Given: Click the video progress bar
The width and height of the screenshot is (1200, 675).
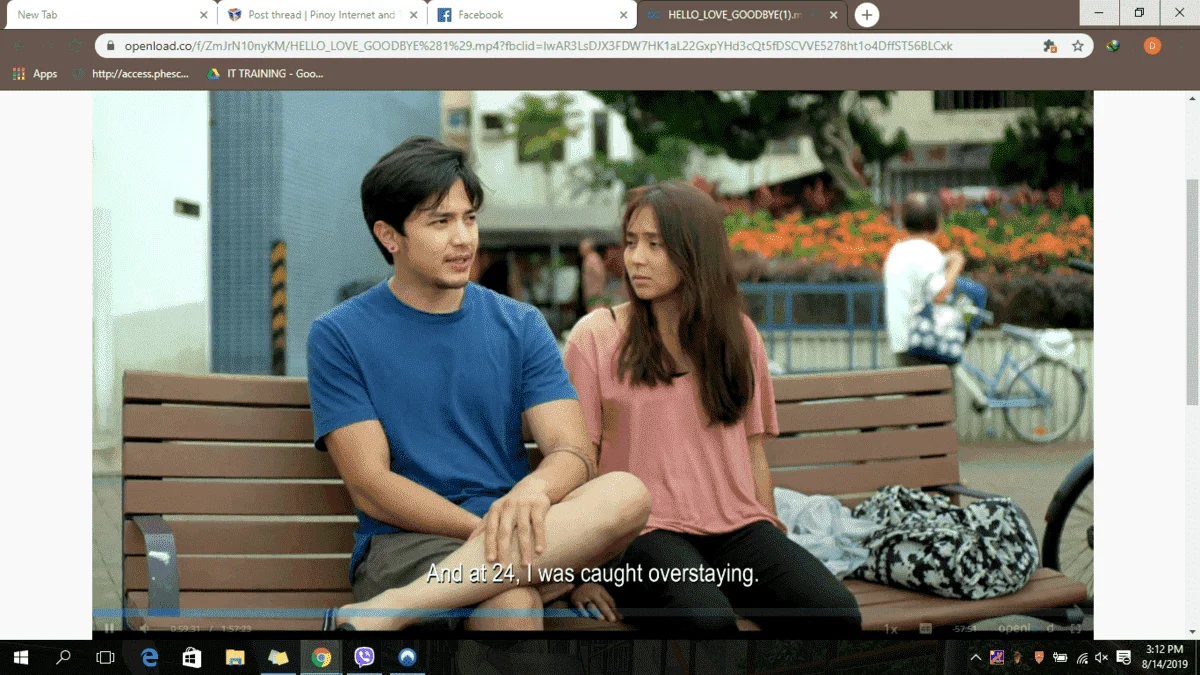Looking at the screenshot, I should 593,612.
